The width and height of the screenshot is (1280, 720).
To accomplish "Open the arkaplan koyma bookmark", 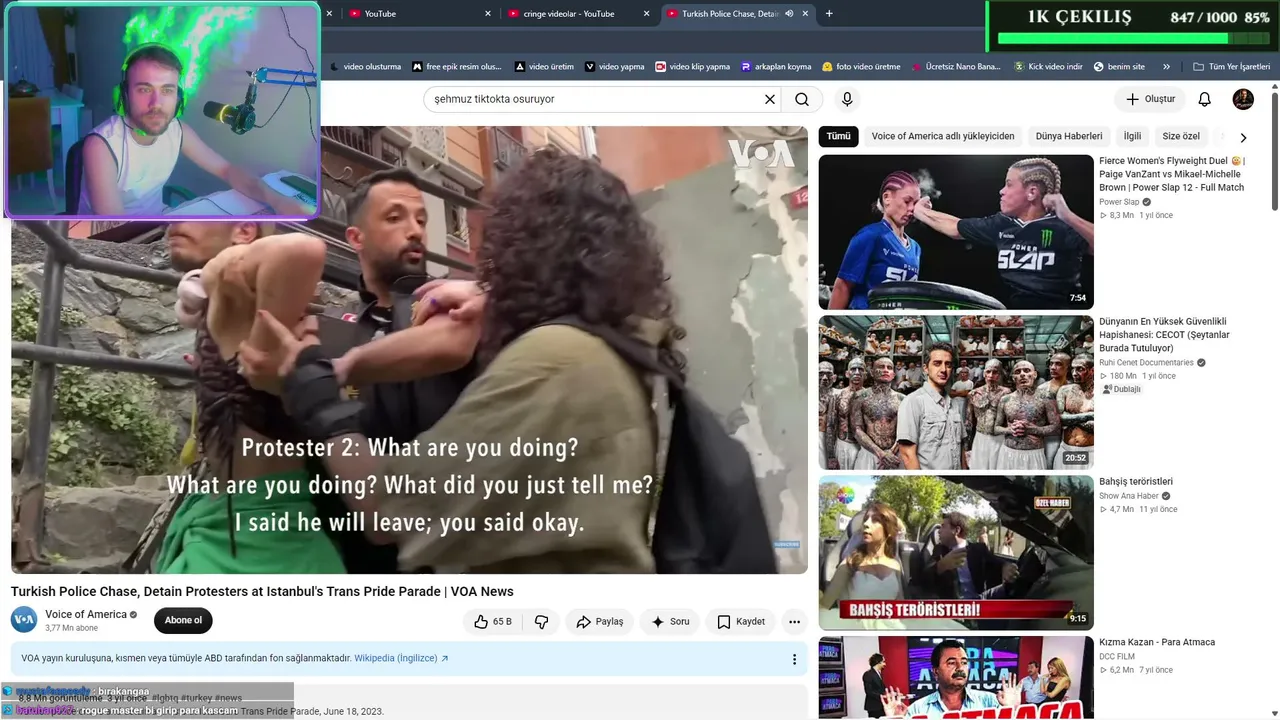I will (776, 67).
